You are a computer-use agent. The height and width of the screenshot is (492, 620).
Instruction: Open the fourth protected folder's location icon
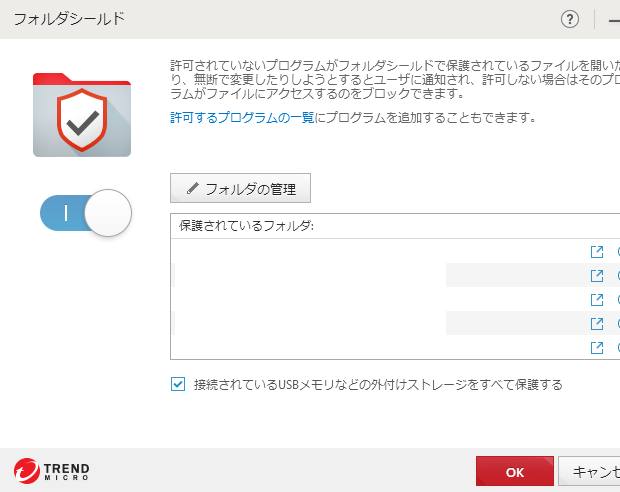(597, 324)
